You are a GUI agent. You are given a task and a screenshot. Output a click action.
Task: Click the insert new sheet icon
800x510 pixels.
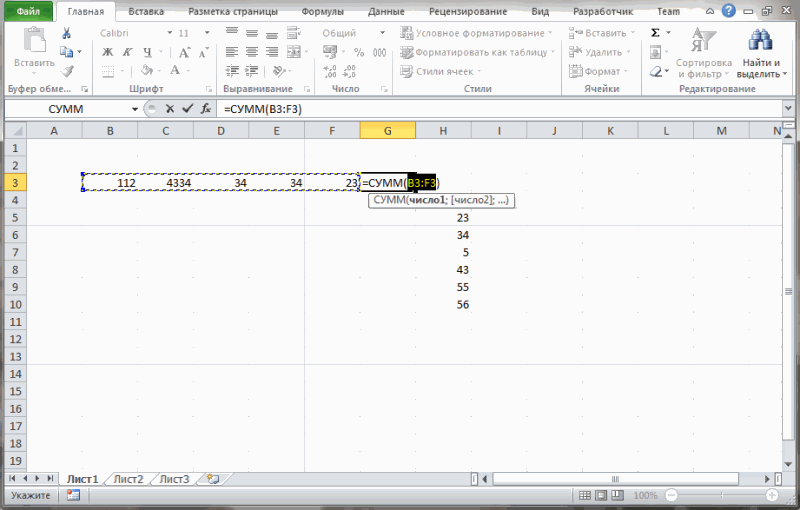(x=213, y=479)
